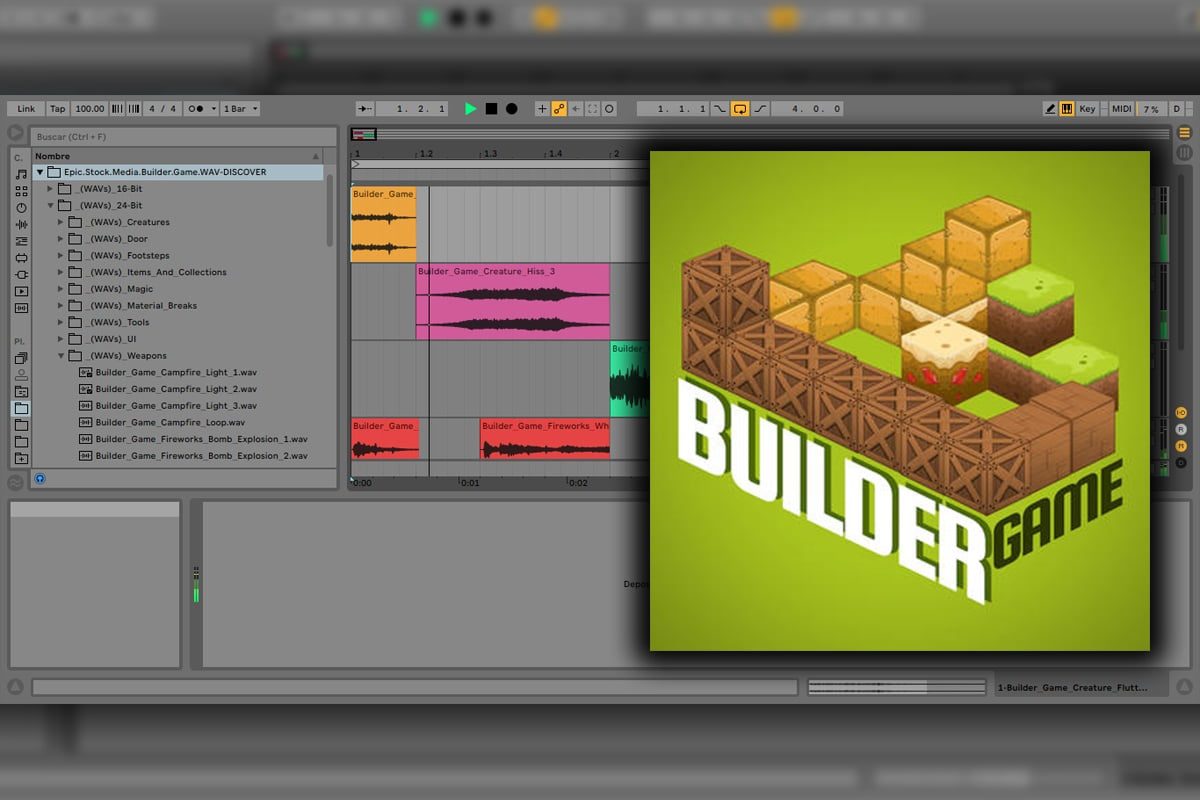Open the Sounds category in browser sidebar
1200x800 pixels.
coord(21,174)
